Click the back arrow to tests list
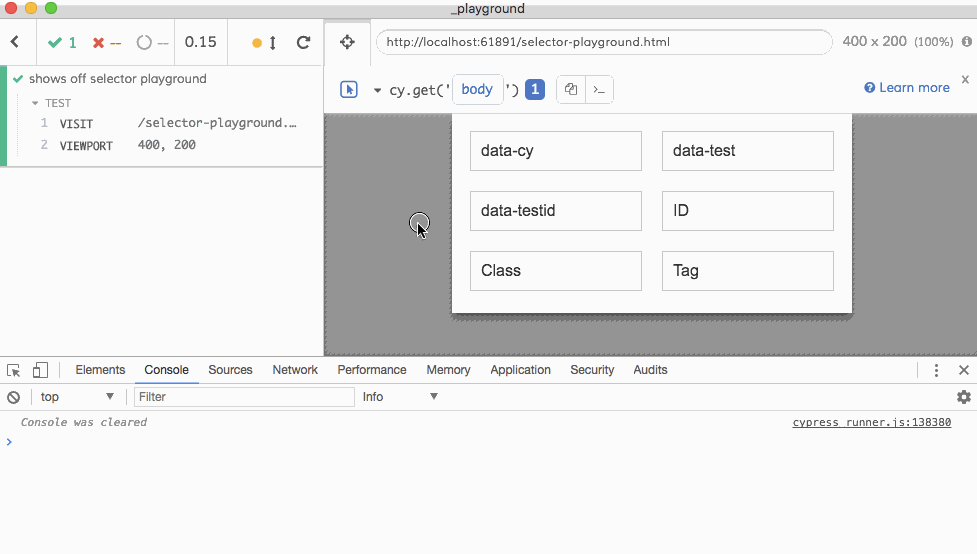Screen dimensions: 977x554 coord(15,42)
